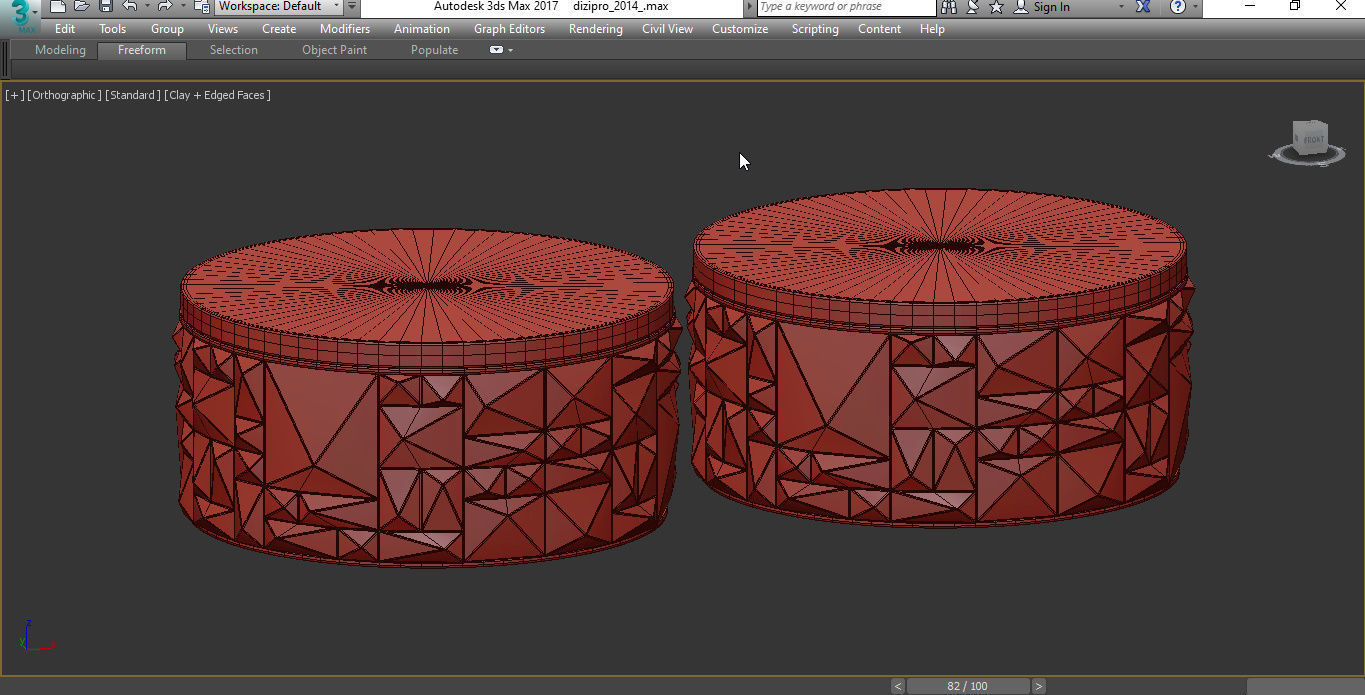Open the Populate ribbon tab
The image size is (1365, 695).
(x=434, y=50)
